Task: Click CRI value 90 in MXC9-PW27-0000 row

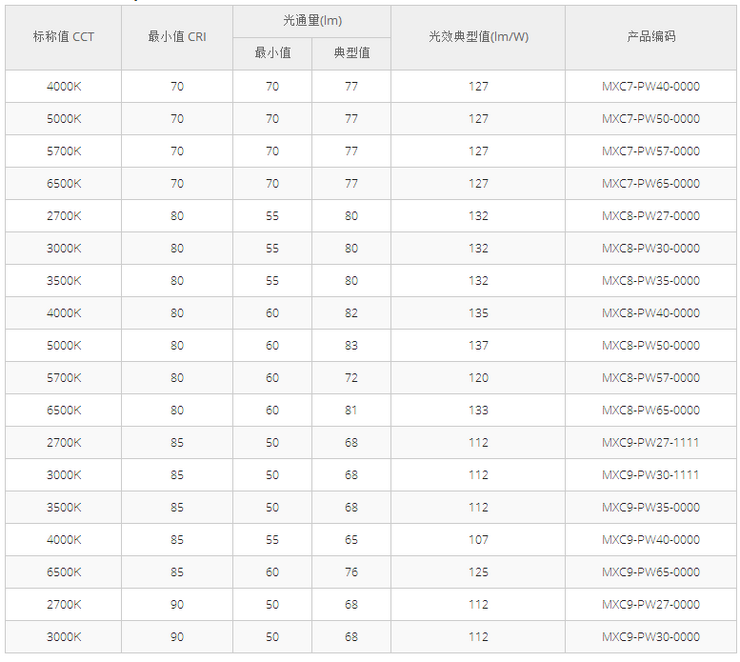Action: tap(177, 604)
